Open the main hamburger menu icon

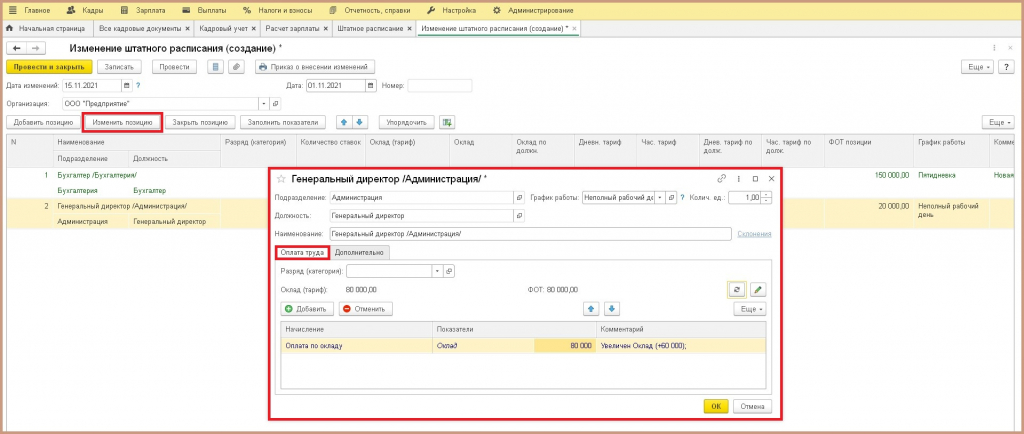[13, 10]
